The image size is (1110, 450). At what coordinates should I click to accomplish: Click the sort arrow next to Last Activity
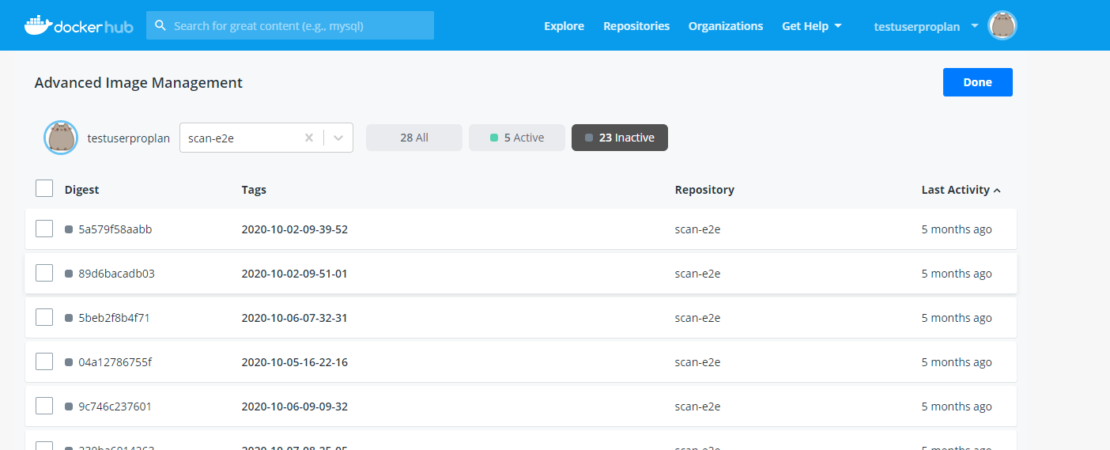pos(997,190)
